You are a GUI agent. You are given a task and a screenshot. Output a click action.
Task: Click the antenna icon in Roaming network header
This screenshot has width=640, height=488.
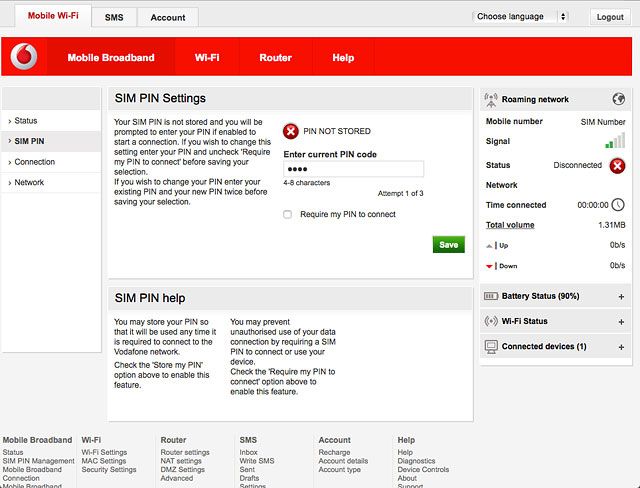[x=491, y=99]
